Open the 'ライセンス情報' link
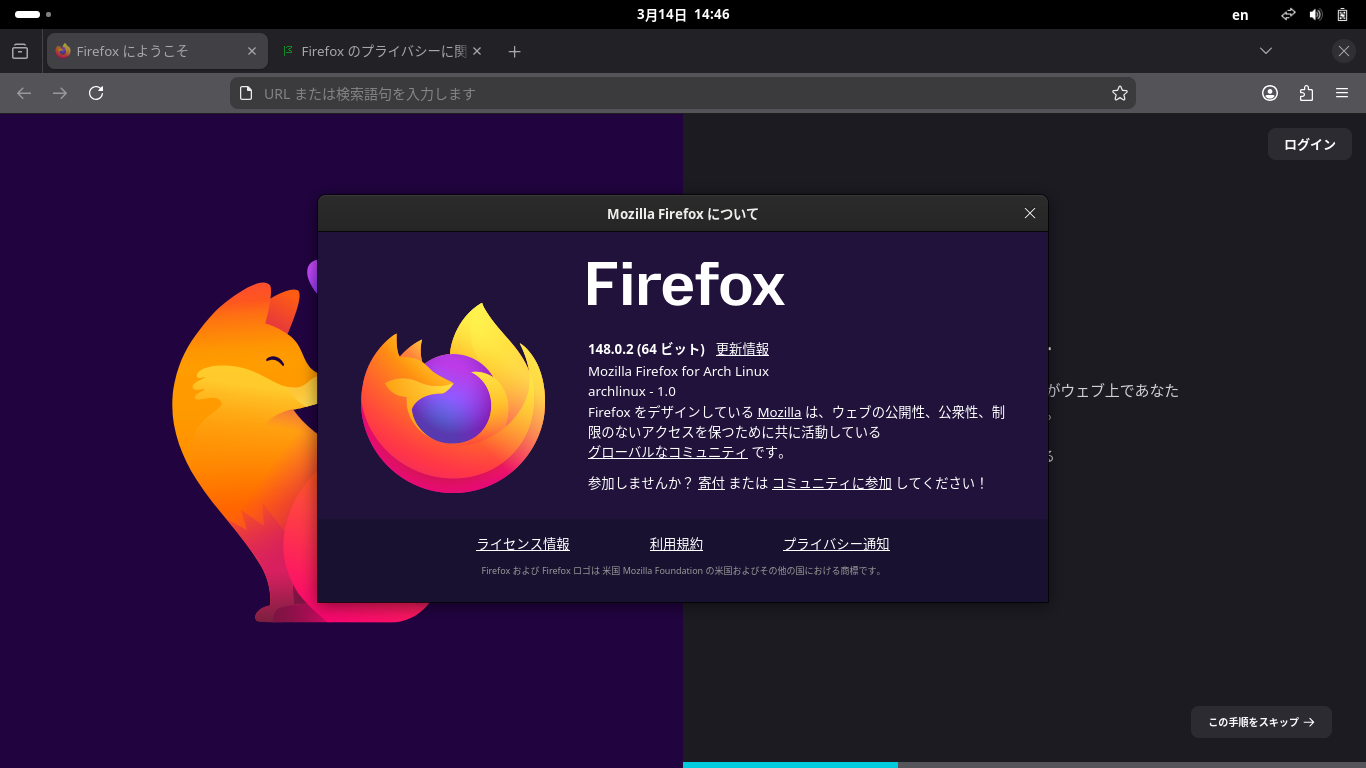The height and width of the screenshot is (768, 1366). 523,544
